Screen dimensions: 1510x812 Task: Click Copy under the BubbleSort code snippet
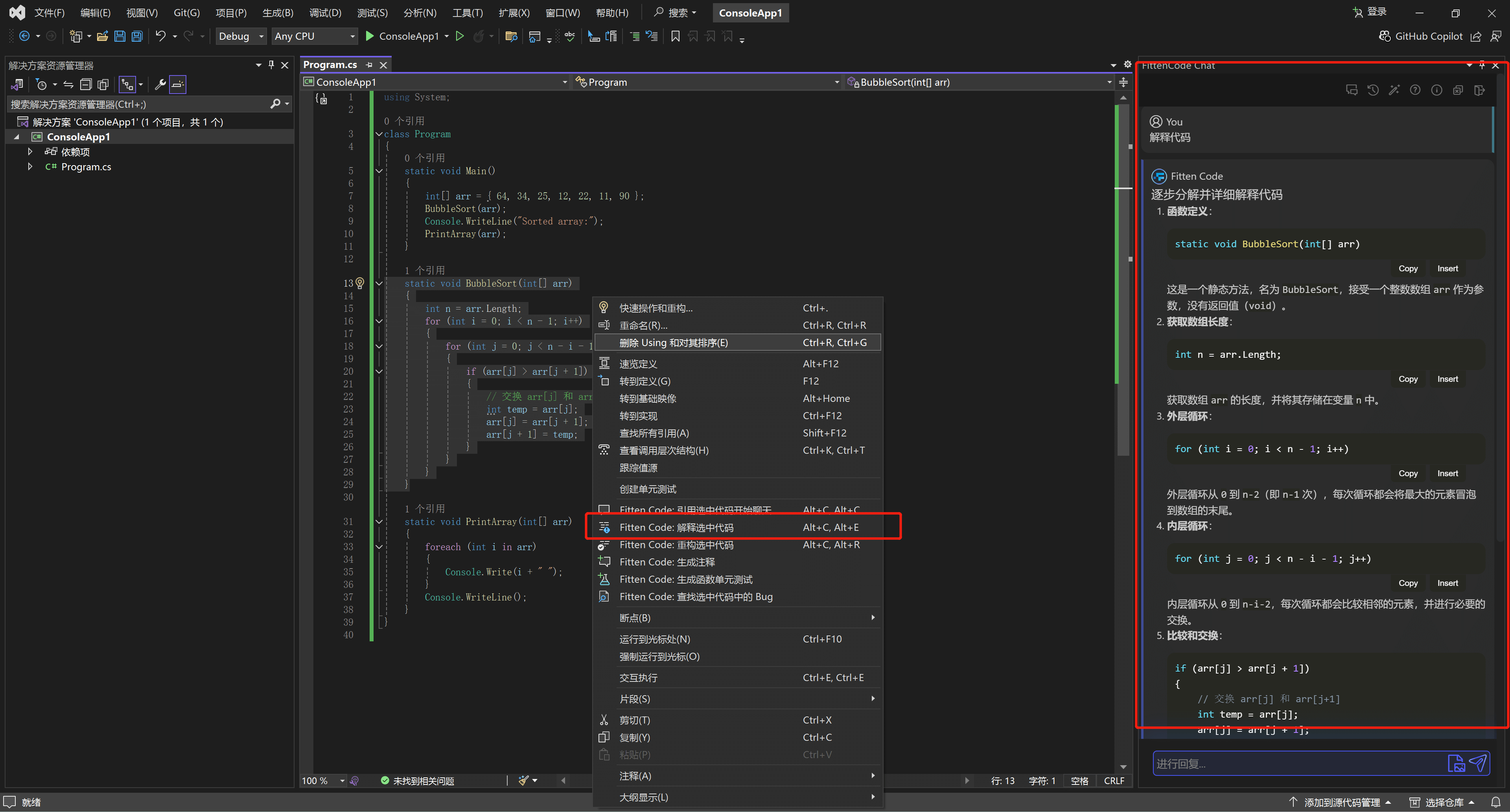click(x=1407, y=269)
